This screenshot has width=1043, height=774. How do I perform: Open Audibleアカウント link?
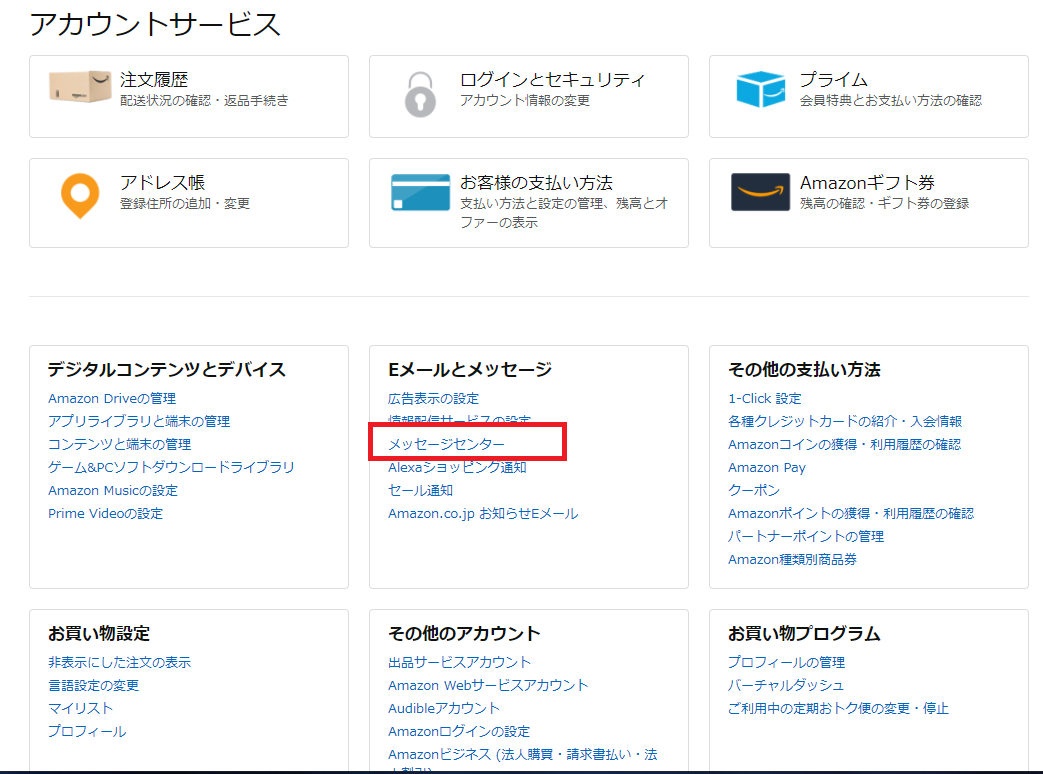click(444, 708)
